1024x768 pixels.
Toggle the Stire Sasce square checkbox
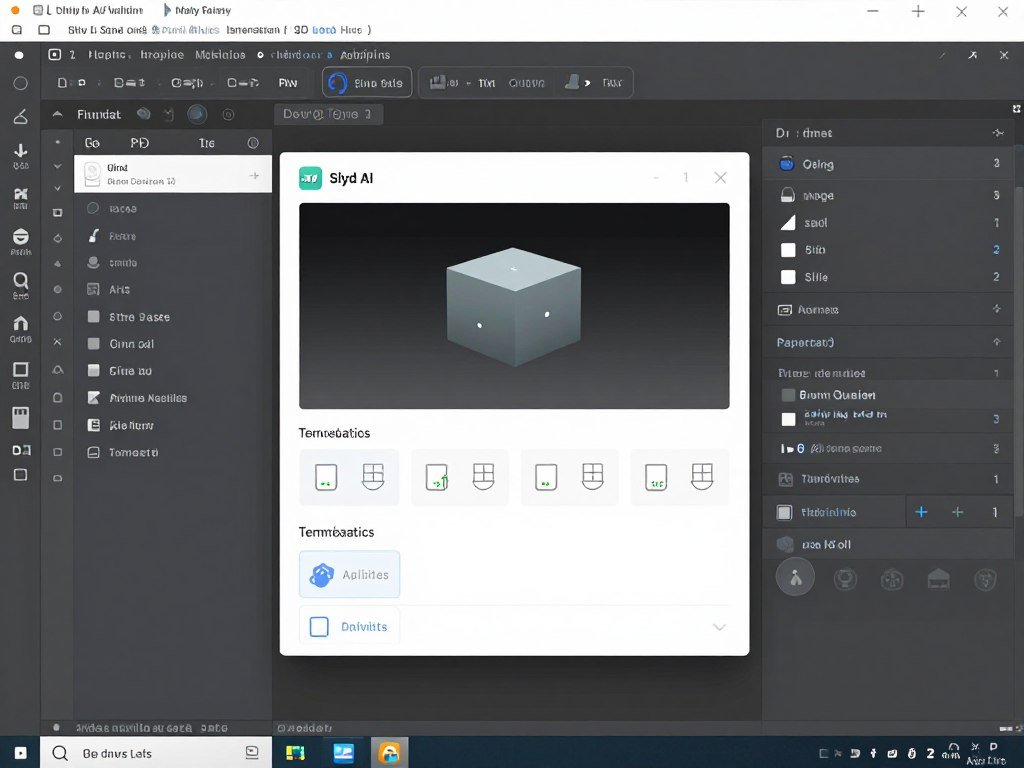[x=94, y=317]
